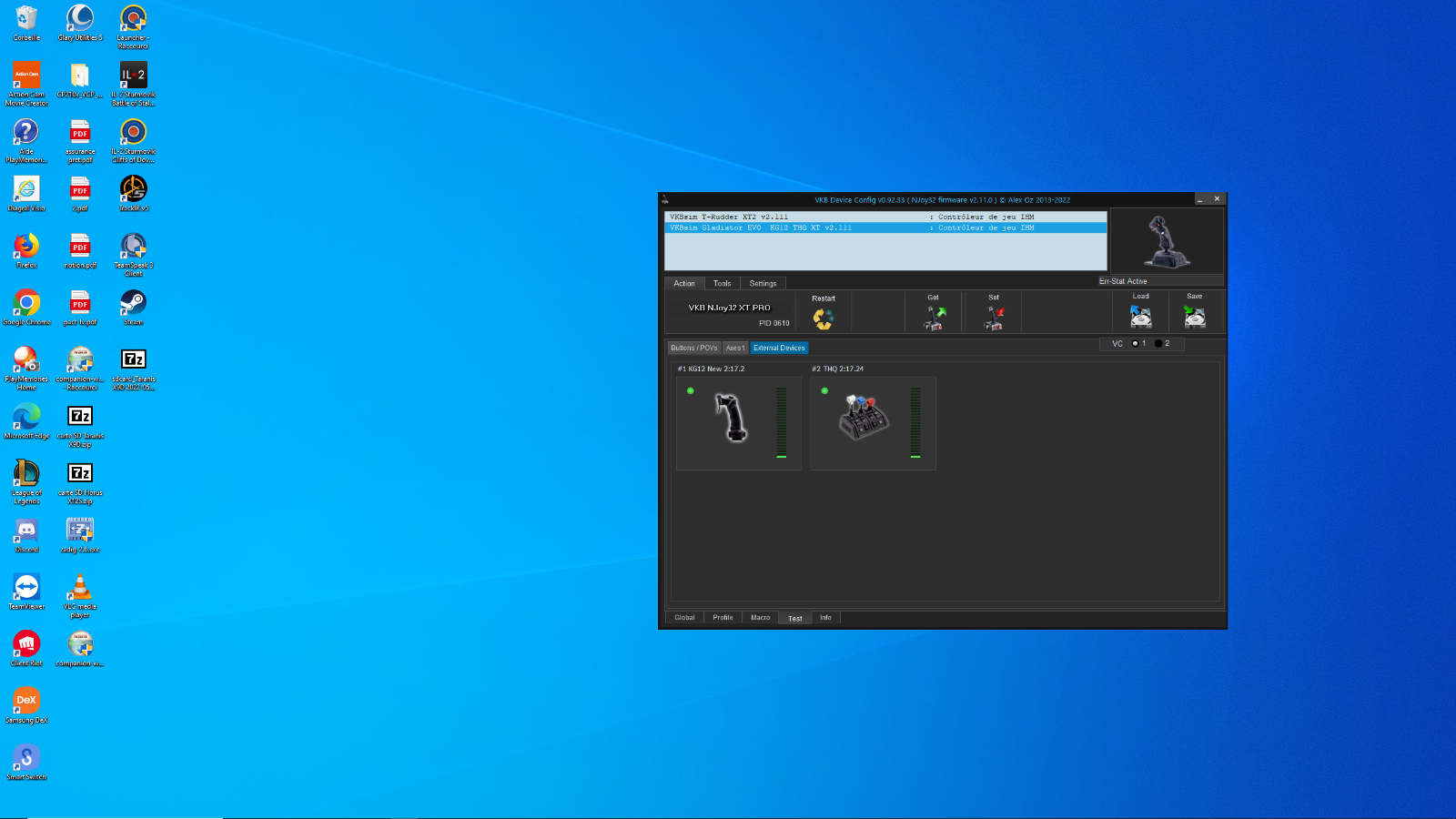1456x819 pixels.
Task: Select the External Devices tab
Action: [x=779, y=348]
